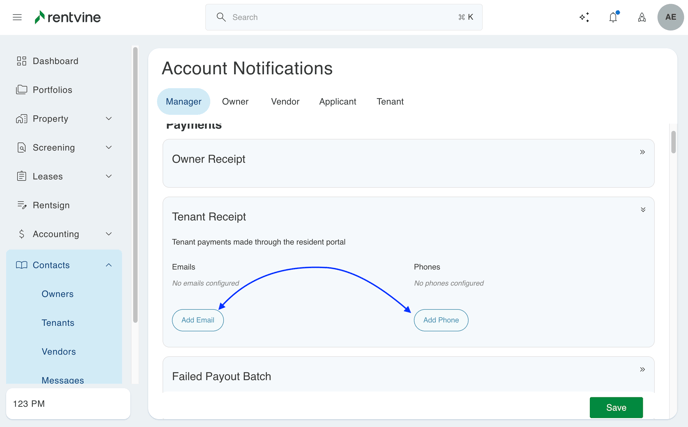
Task: Expand the Owner Receipt panel
Action: [642, 152]
